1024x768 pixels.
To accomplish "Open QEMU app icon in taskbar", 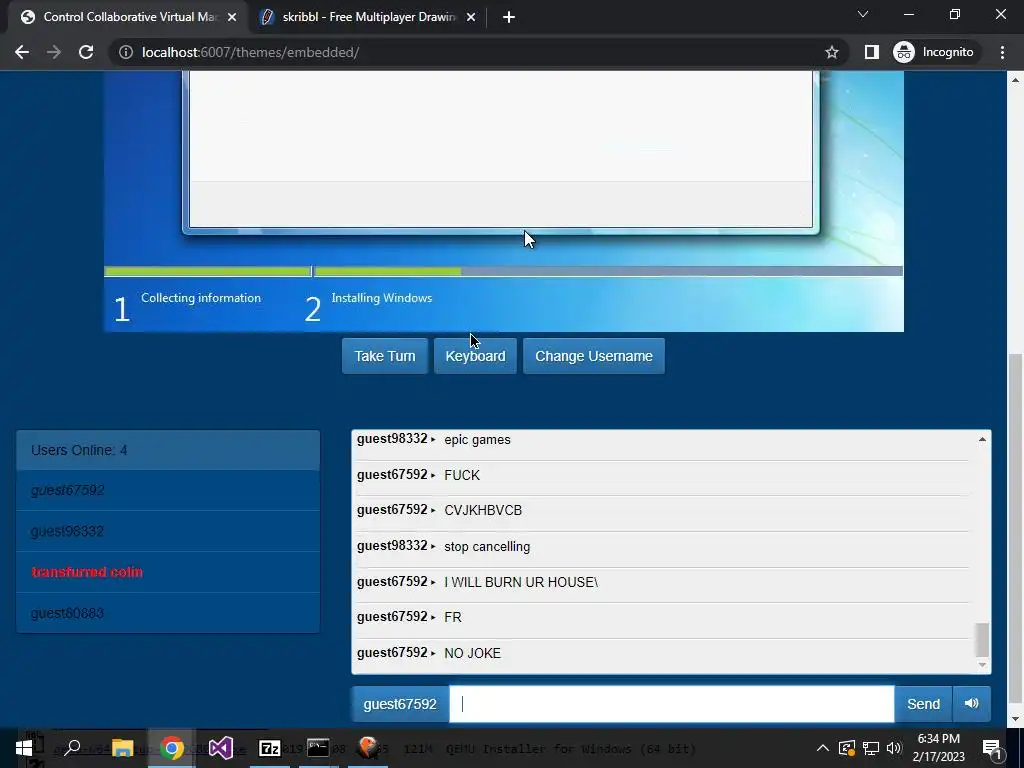I will [368, 748].
